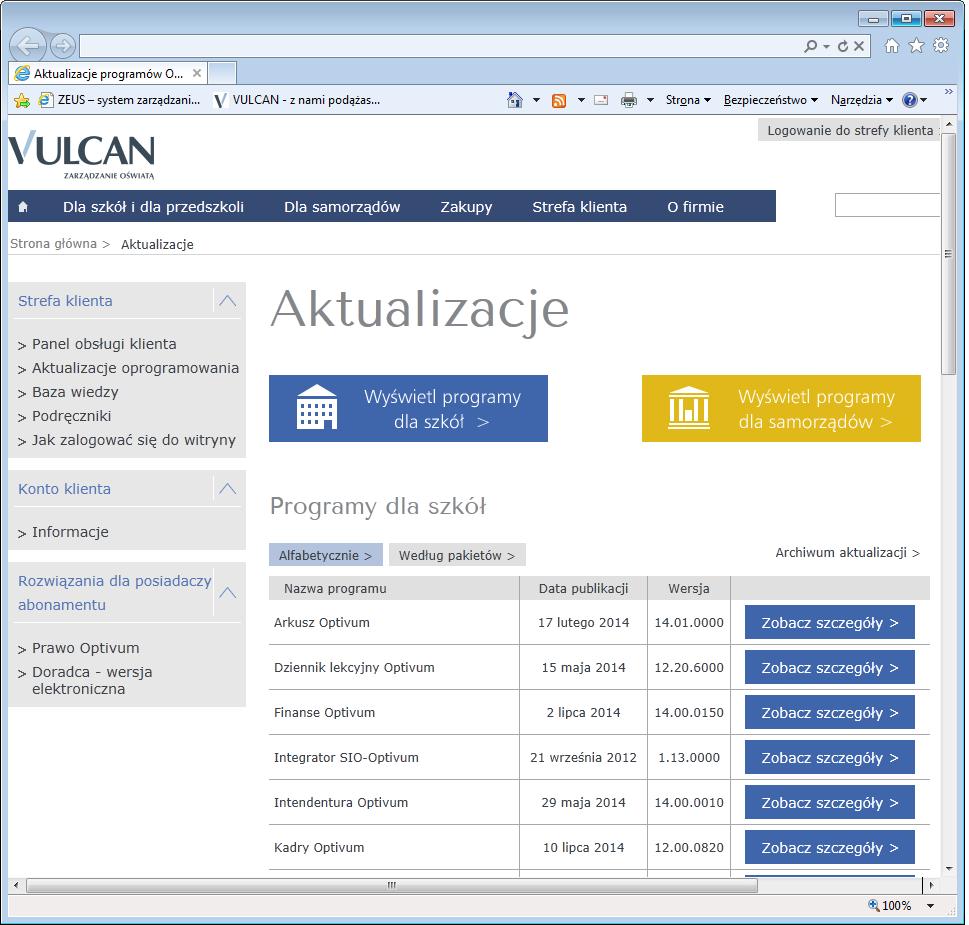
Task: Click the printer icon
Action: pos(628,100)
